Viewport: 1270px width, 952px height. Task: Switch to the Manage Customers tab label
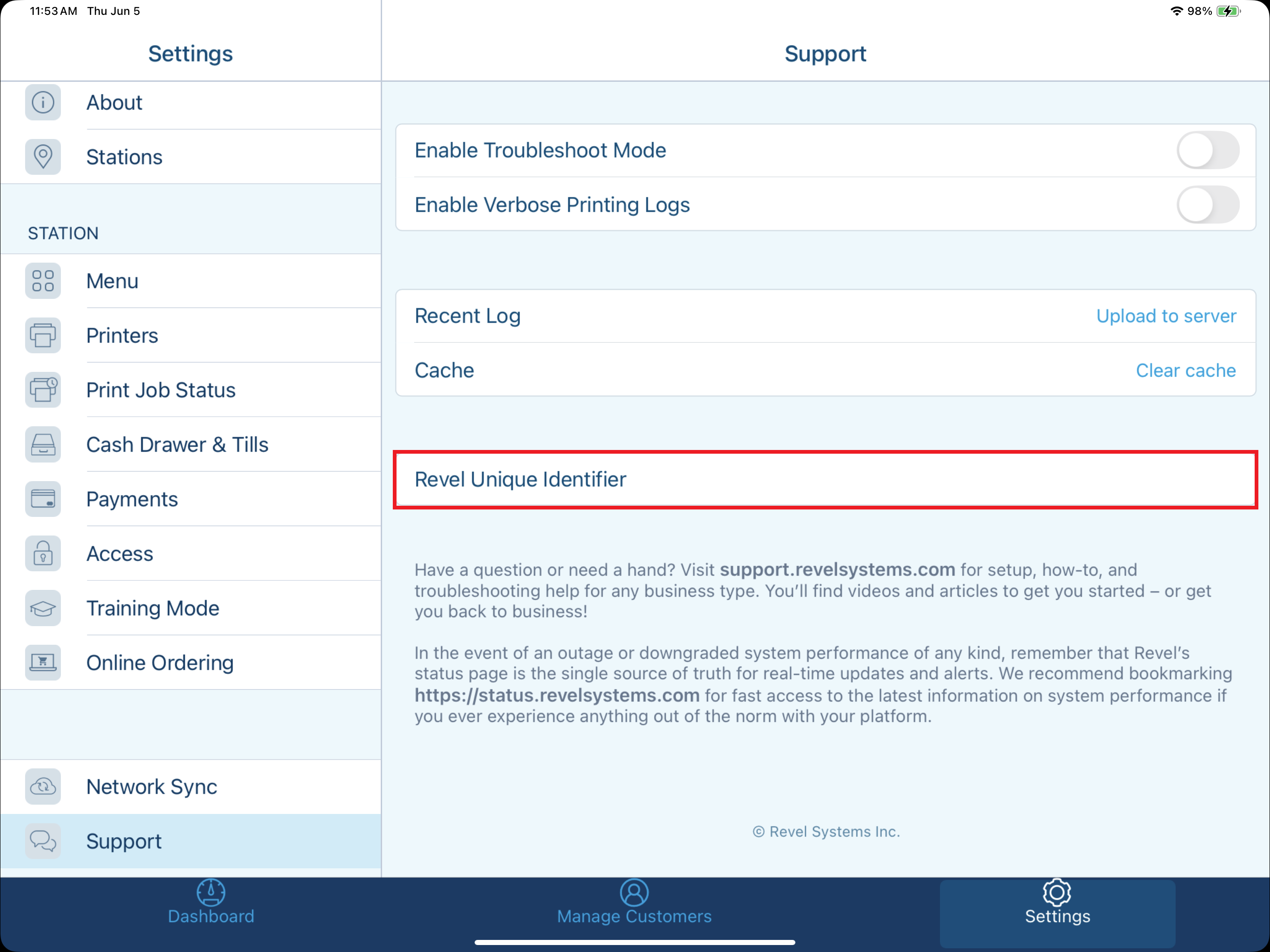point(635,916)
